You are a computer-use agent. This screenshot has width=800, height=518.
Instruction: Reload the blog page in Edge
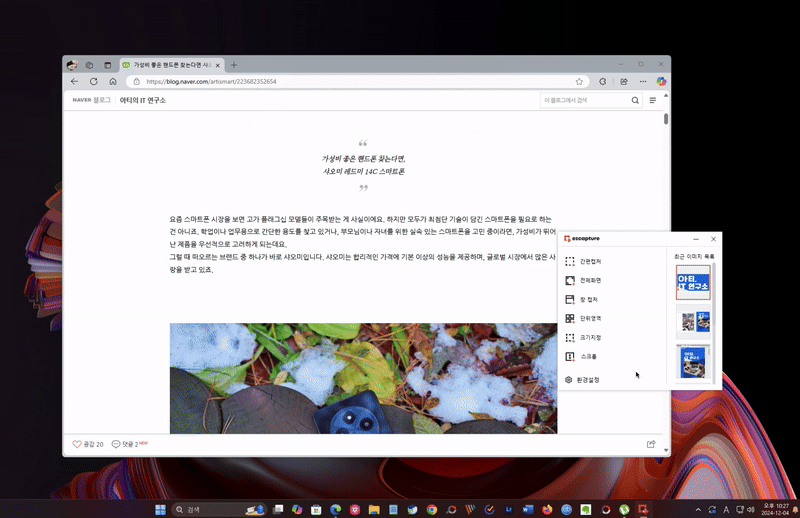(93, 82)
